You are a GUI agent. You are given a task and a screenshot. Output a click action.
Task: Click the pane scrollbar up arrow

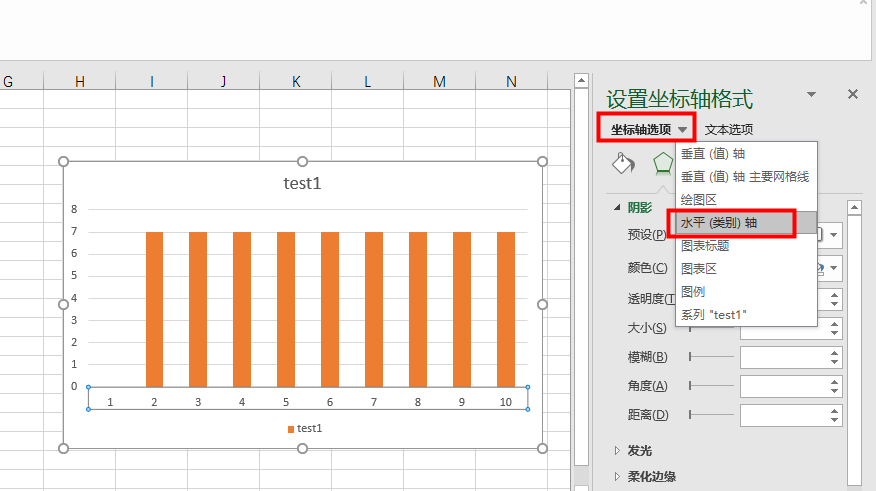click(854, 208)
